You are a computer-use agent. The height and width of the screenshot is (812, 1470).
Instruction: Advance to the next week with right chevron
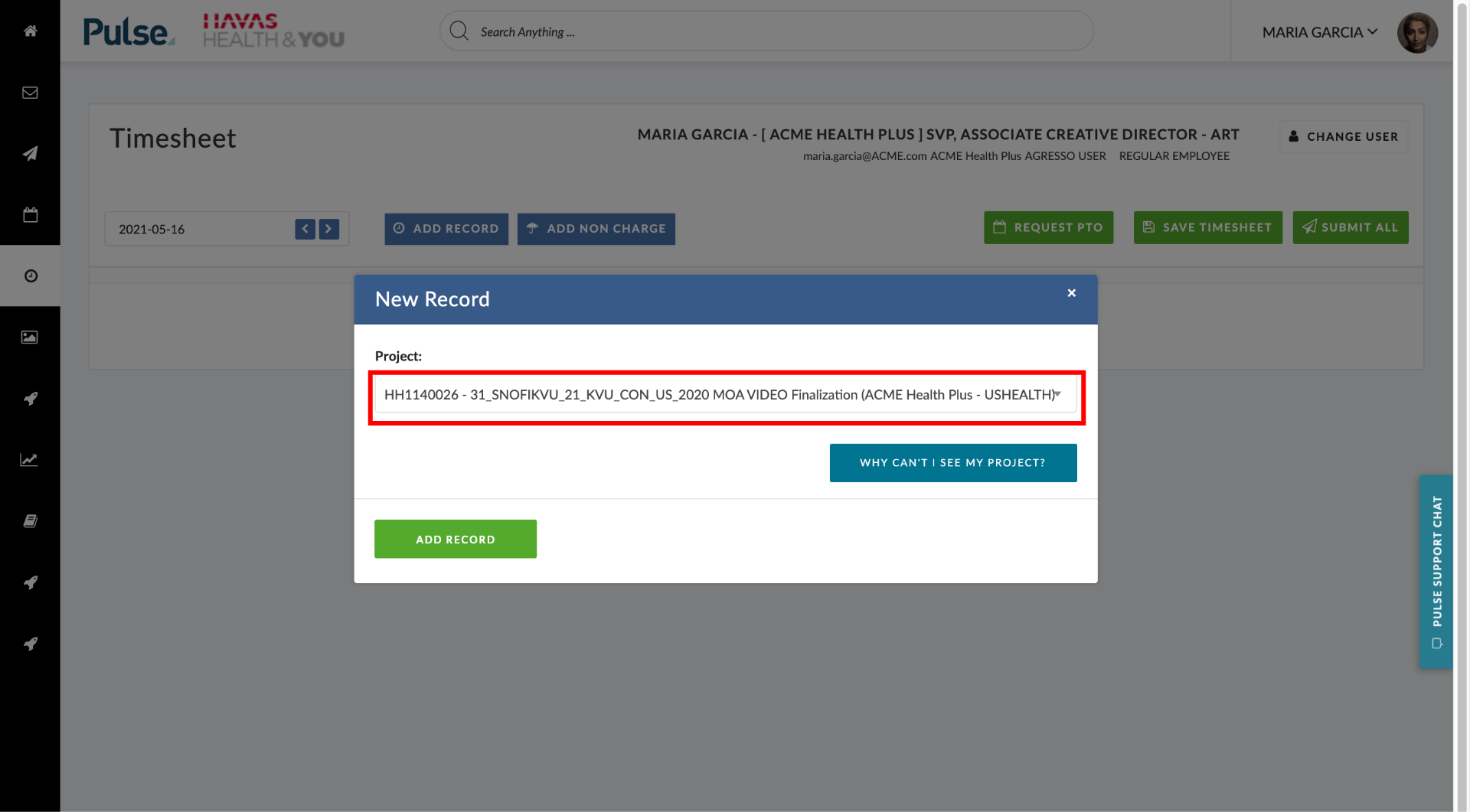click(x=328, y=228)
